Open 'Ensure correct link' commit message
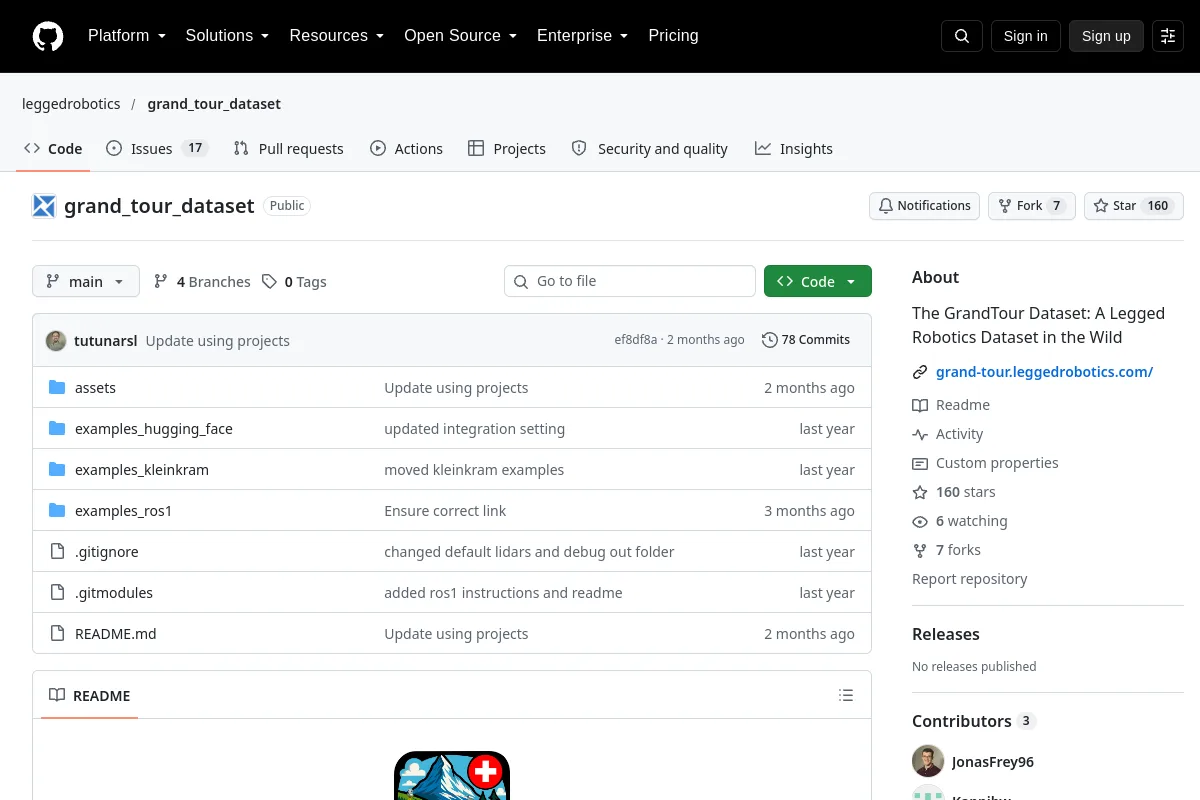Screen dimensions: 1200x800 click(445, 511)
